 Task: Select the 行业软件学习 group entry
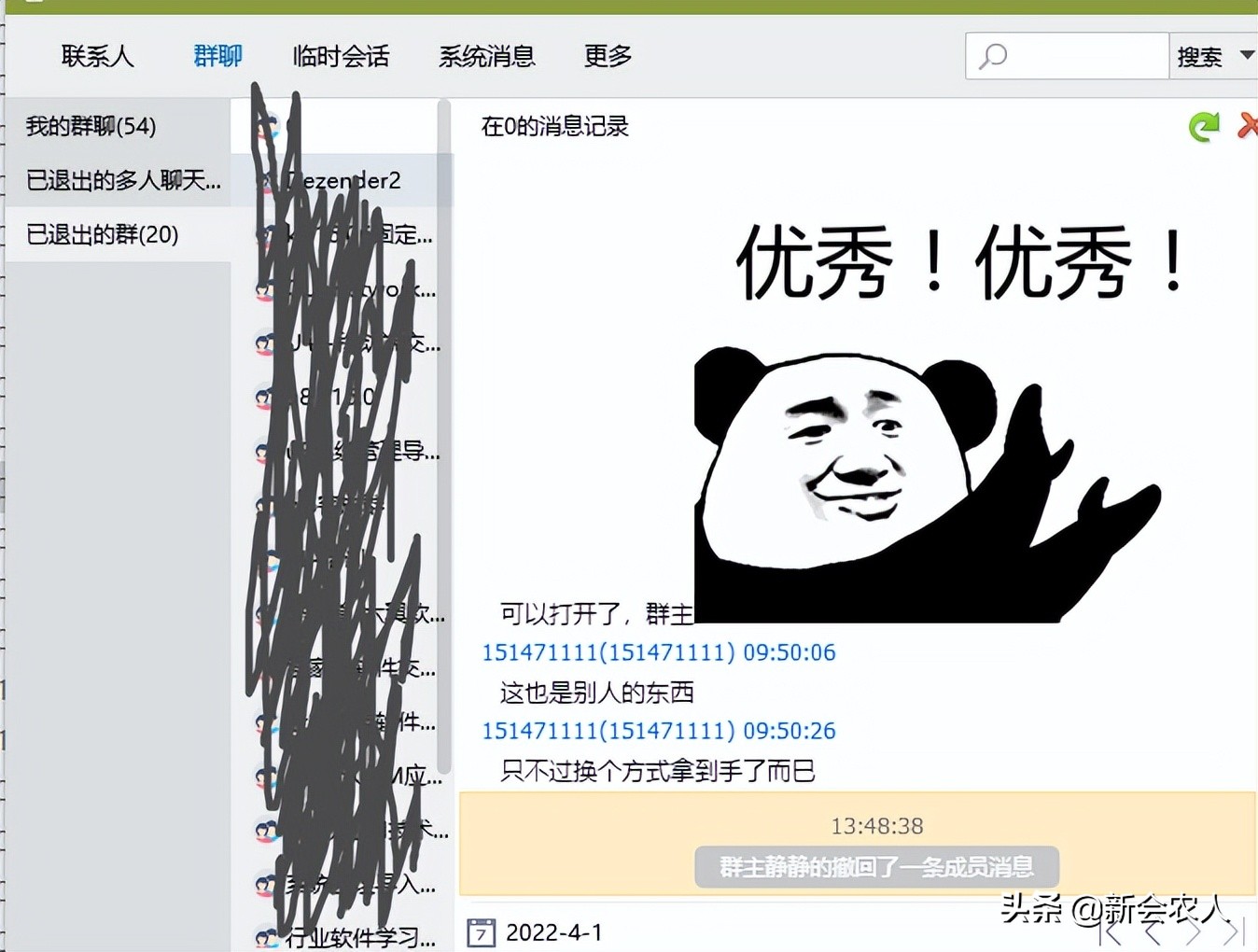340,936
